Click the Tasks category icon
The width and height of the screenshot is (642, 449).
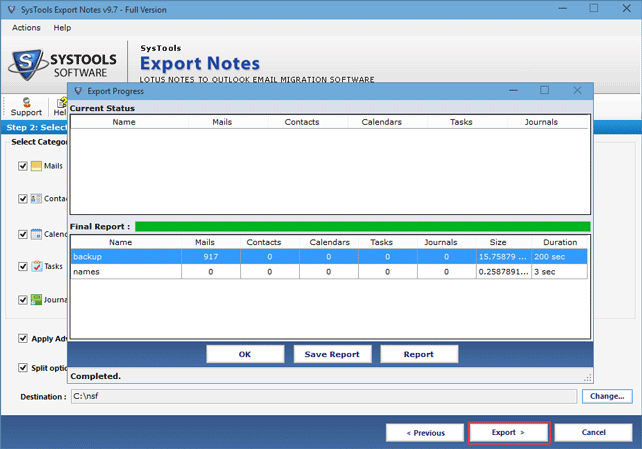(36, 267)
